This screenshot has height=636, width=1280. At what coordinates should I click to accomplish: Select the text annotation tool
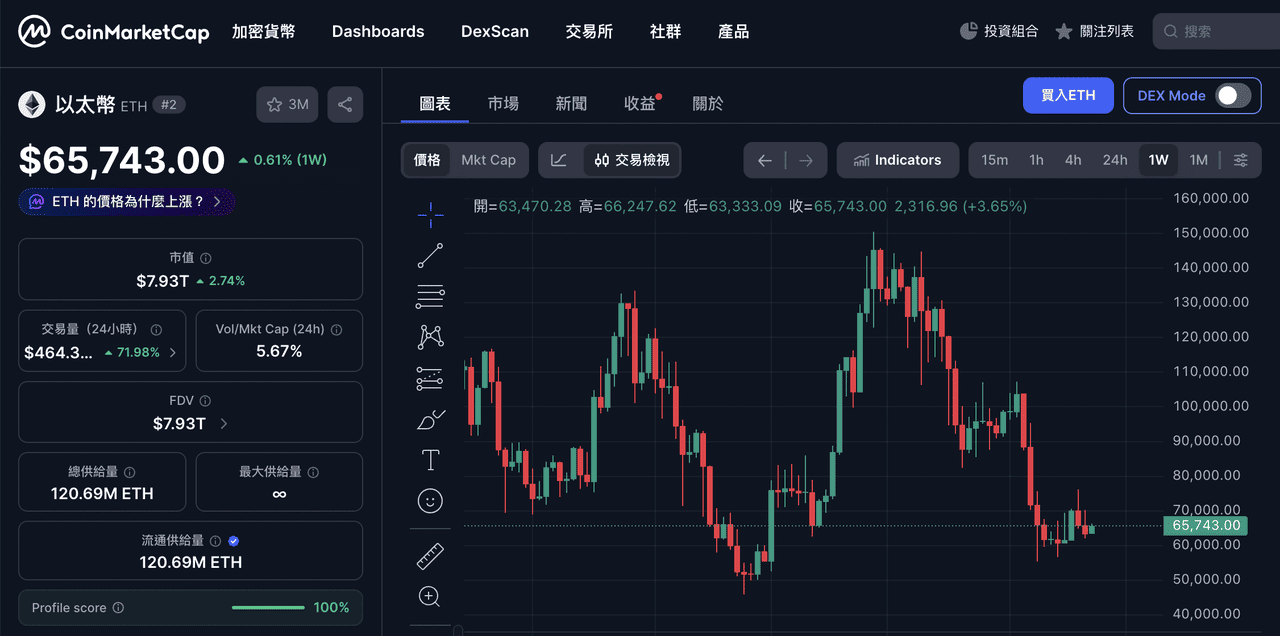click(430, 460)
